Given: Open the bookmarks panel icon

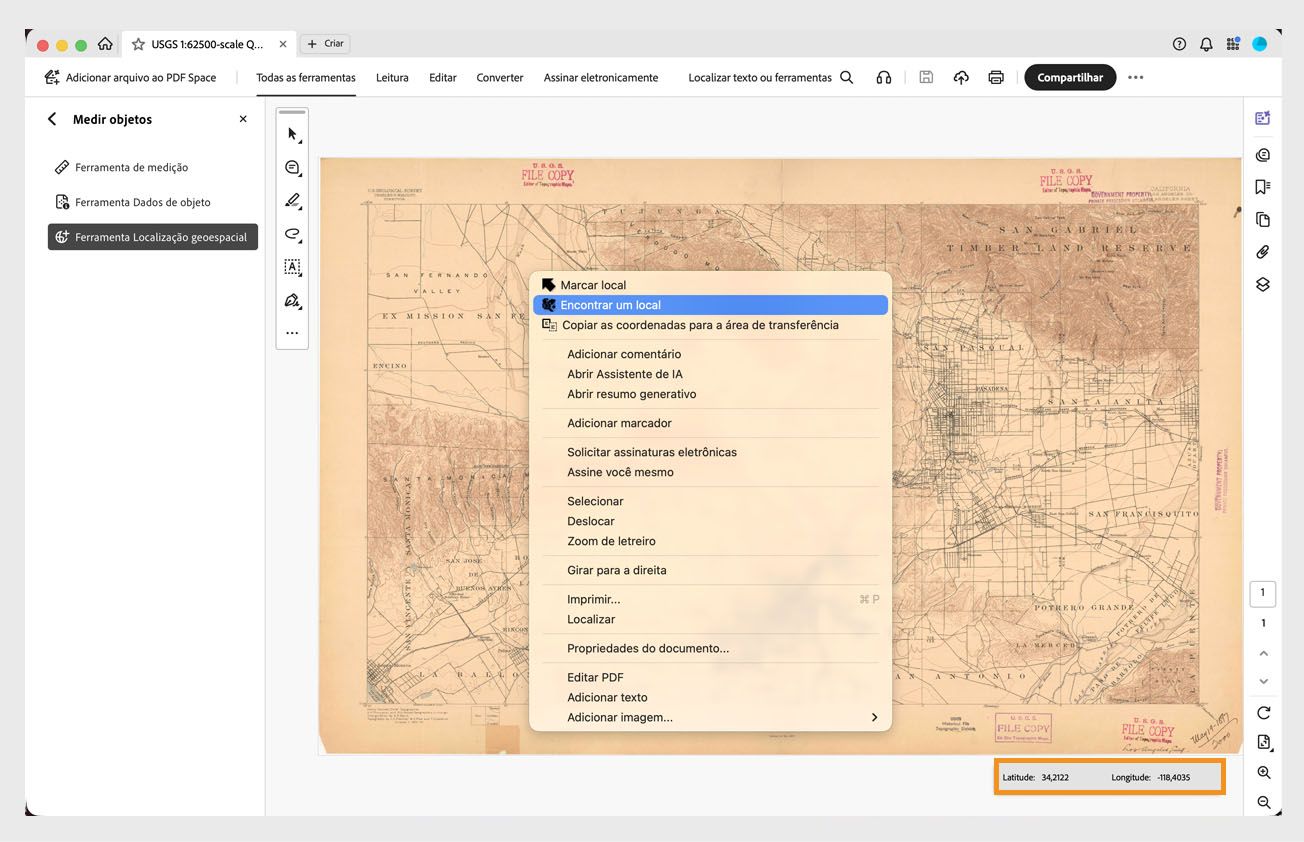Looking at the screenshot, I should [1263, 187].
